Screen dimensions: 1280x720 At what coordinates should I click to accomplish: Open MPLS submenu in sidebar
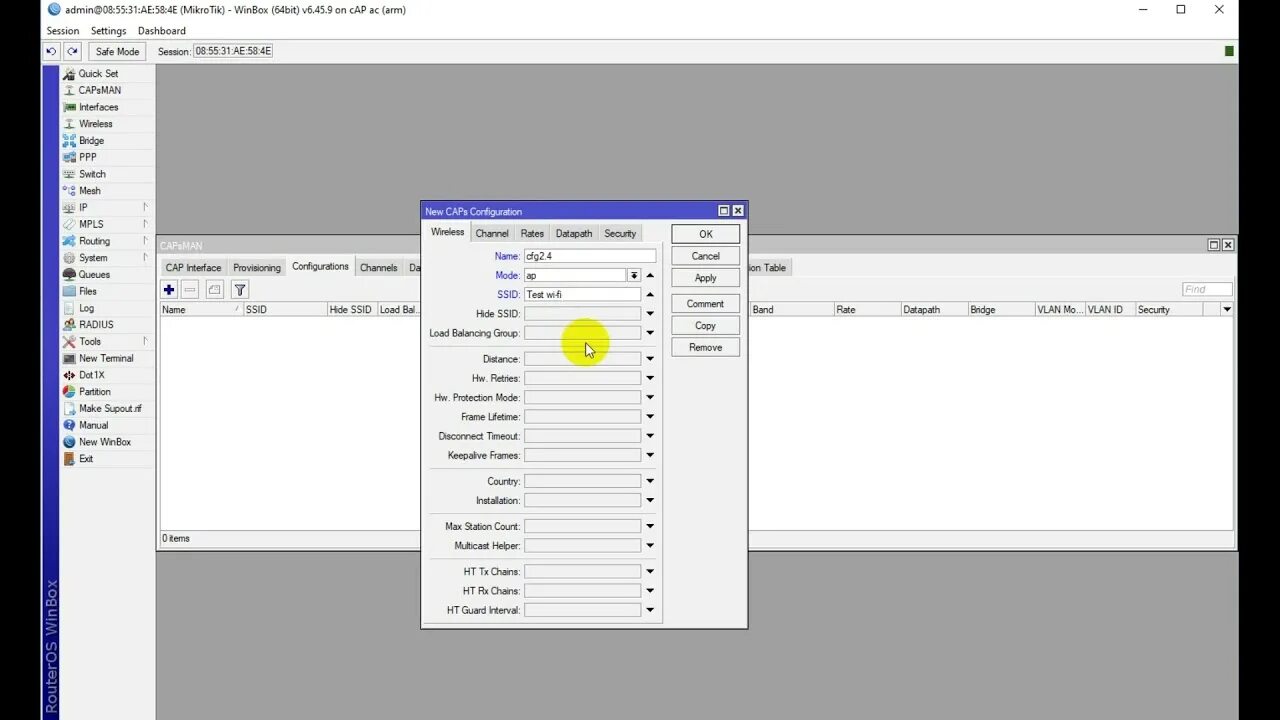click(x=91, y=224)
